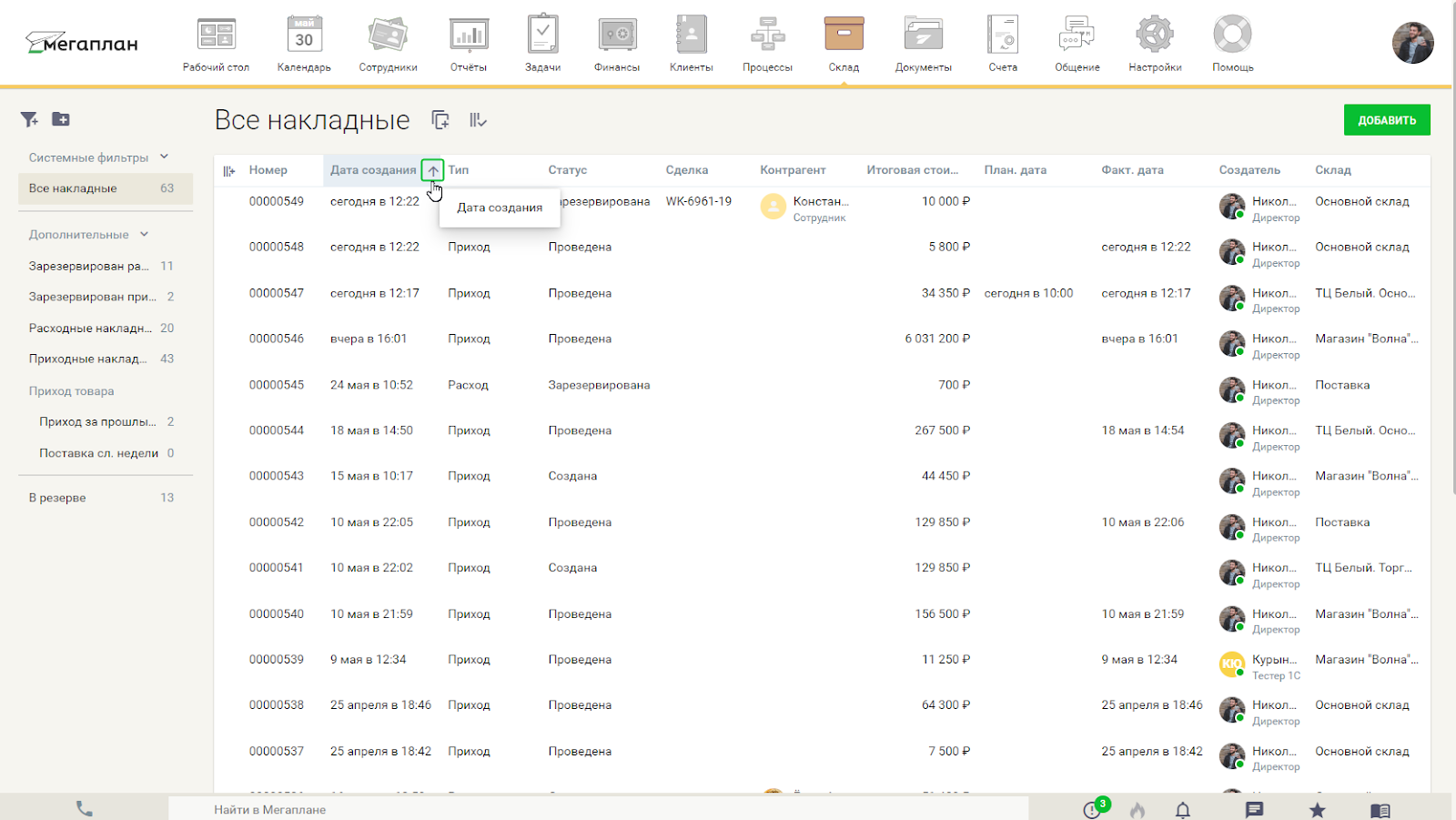This screenshot has width=1456, height=820.
Task: Open deal link WK-6961-19
Action: point(698,201)
